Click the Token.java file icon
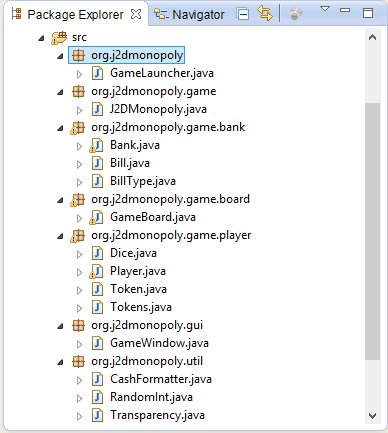Image resolution: width=388 pixels, height=433 pixels. coord(97,289)
